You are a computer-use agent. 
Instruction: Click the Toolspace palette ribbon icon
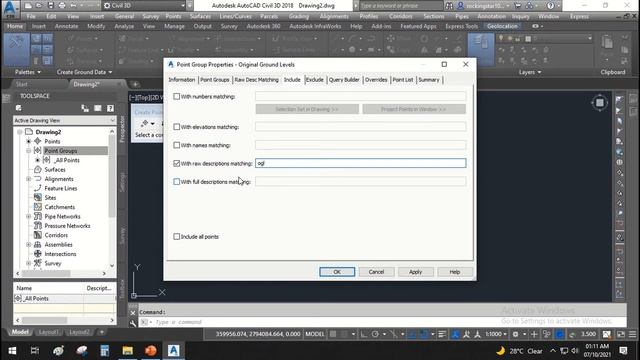[x=16, y=49]
